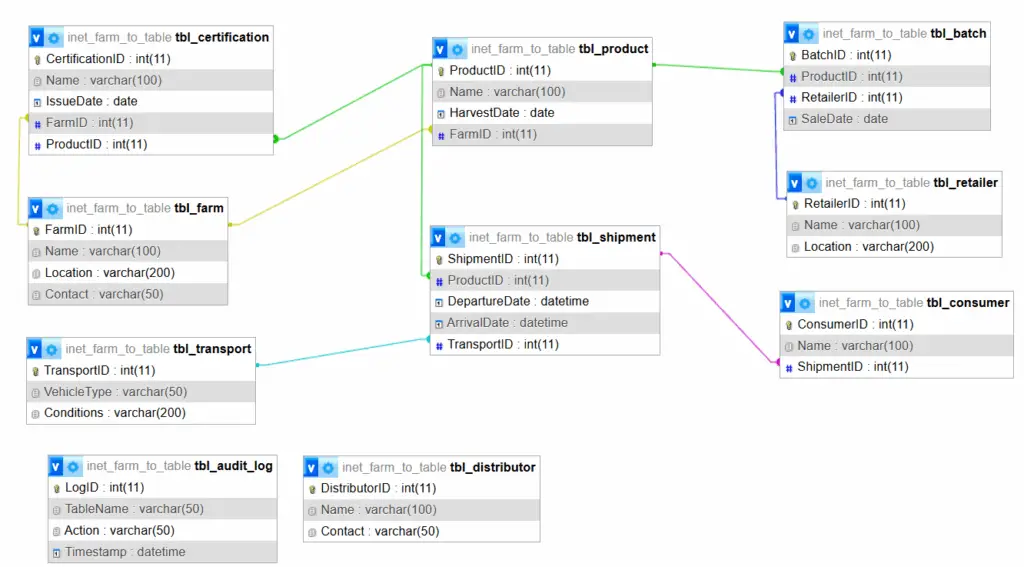Image resolution: width=1024 pixels, height=567 pixels.
Task: Click the primary key icon beside ShipmentID
Action: [439, 260]
